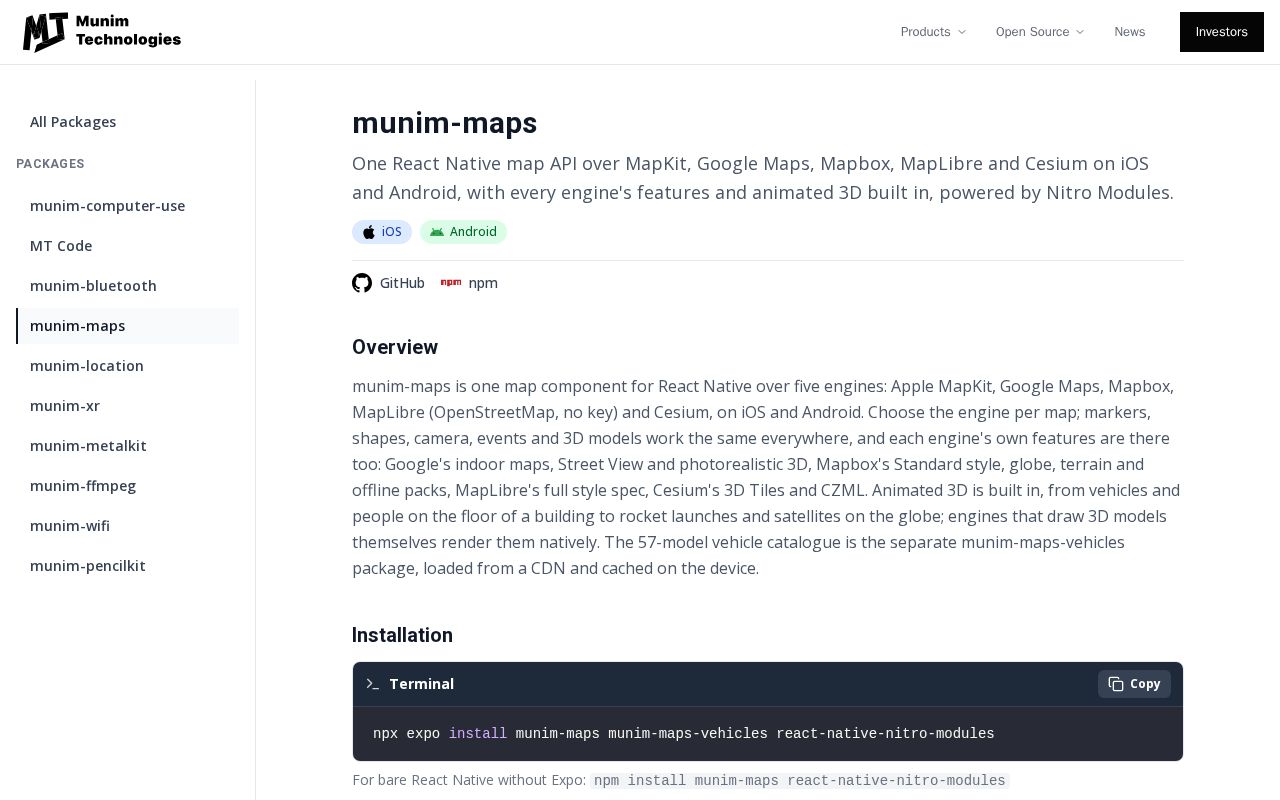1280x800 pixels.
Task: Click the npx expo install command
Action: click(684, 734)
